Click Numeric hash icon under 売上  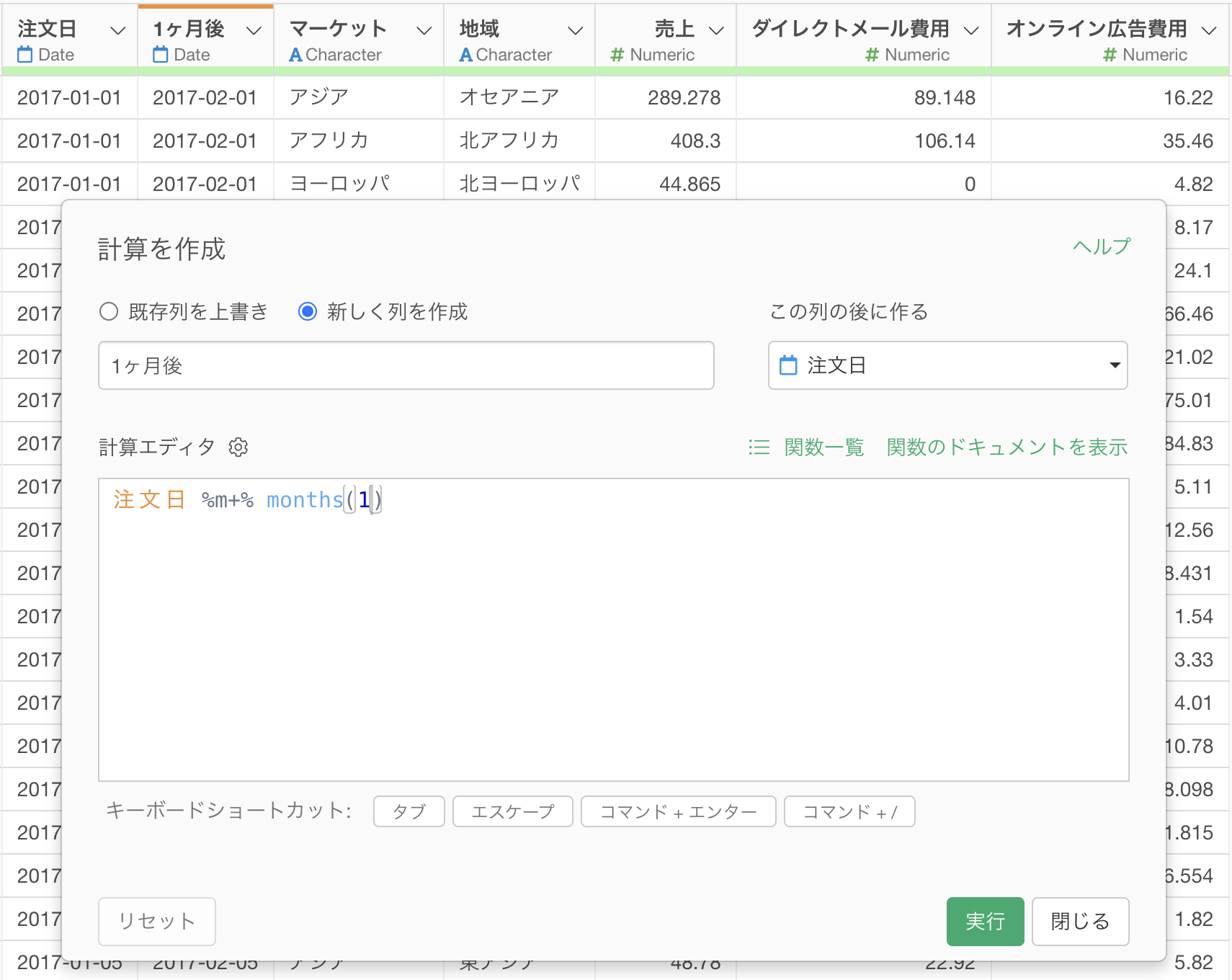(617, 55)
